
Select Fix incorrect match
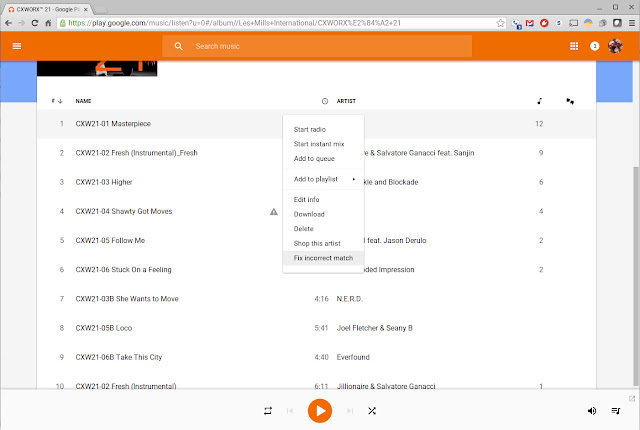coord(323,258)
